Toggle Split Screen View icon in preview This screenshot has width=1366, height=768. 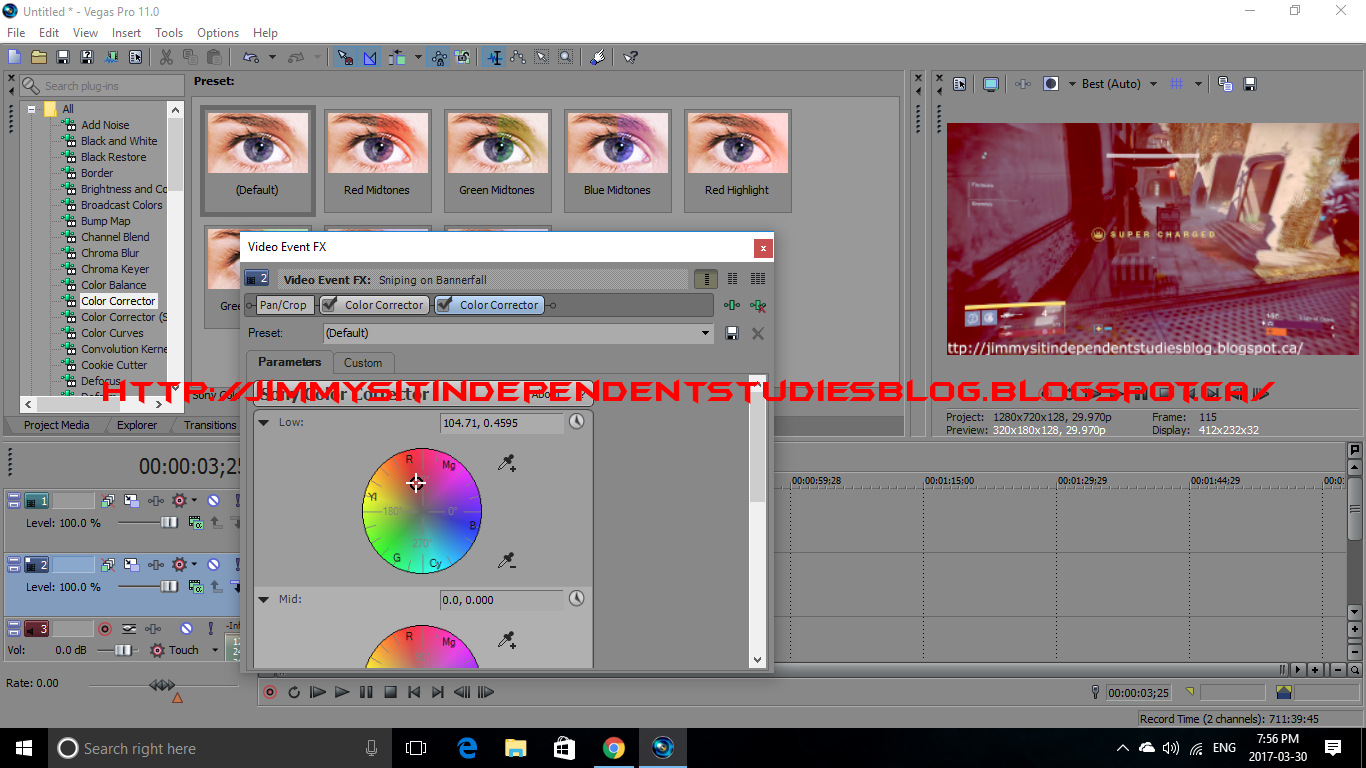[1051, 84]
